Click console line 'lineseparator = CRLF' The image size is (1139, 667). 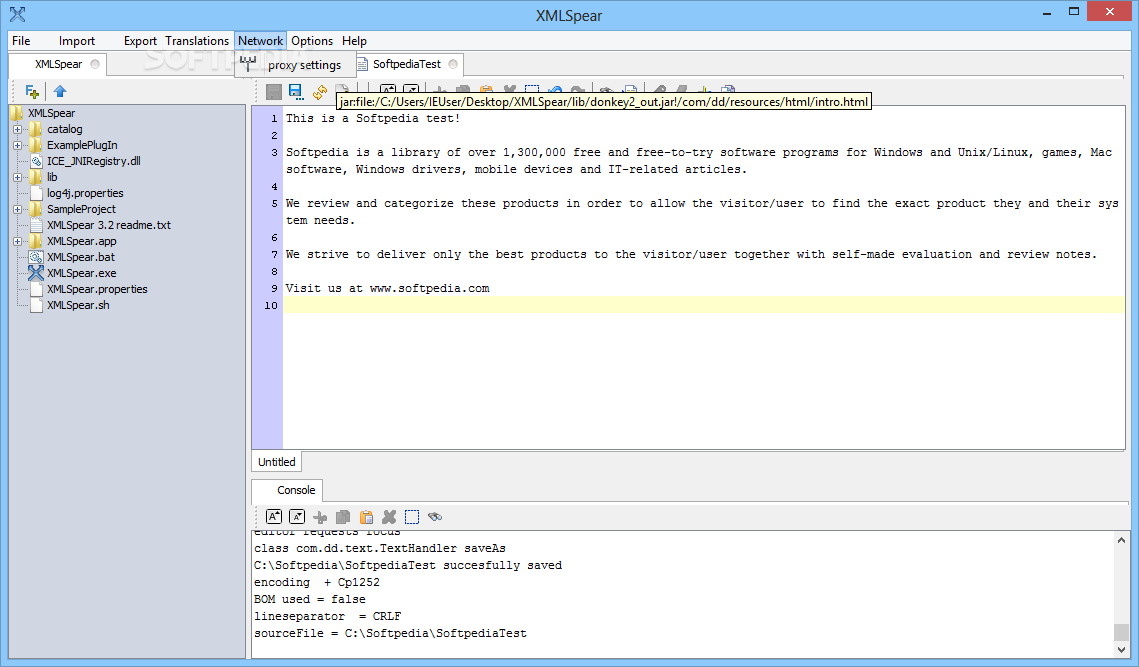[328, 616]
